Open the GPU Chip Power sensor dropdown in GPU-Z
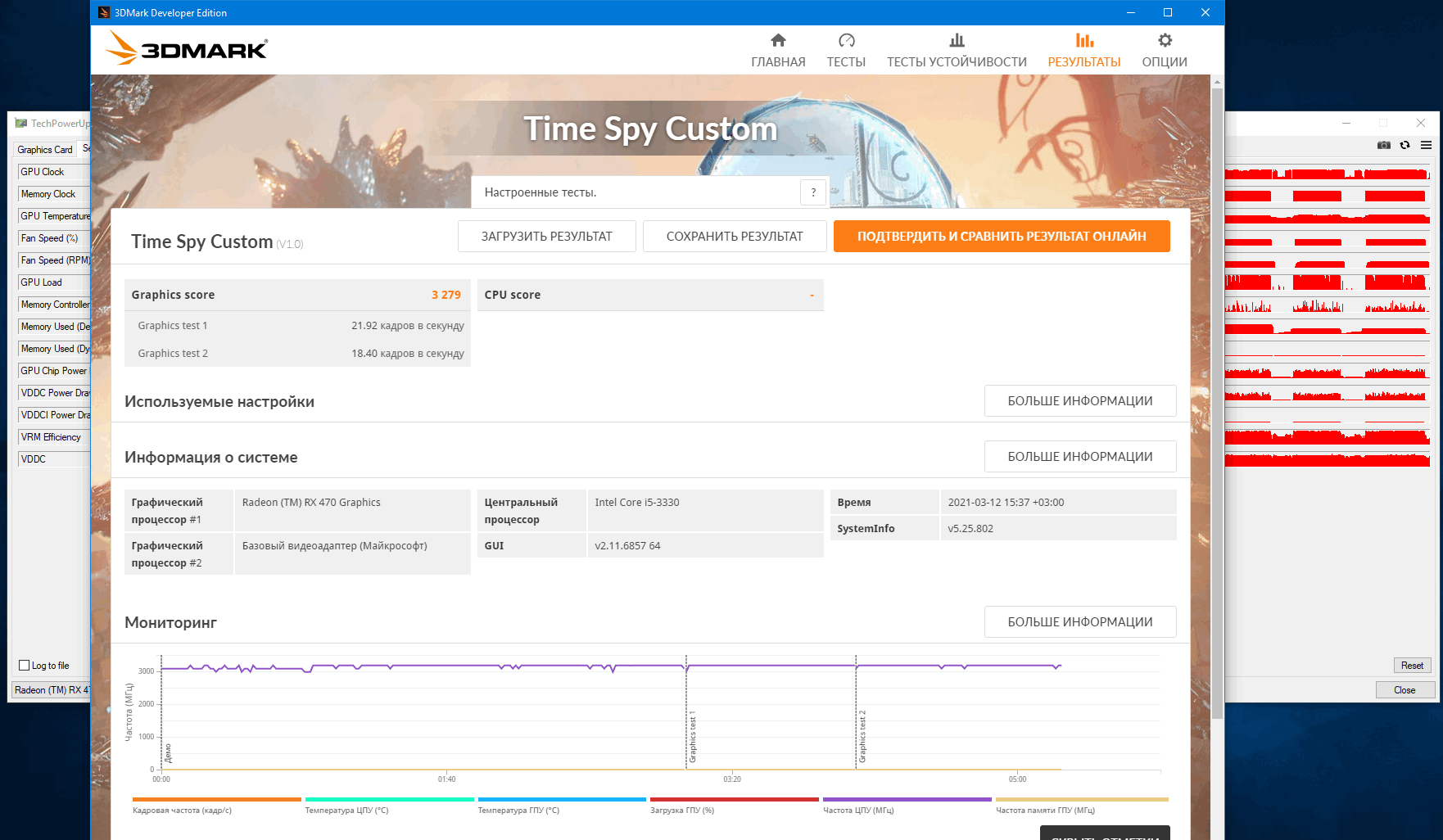This screenshot has width=1443, height=840. (54, 371)
